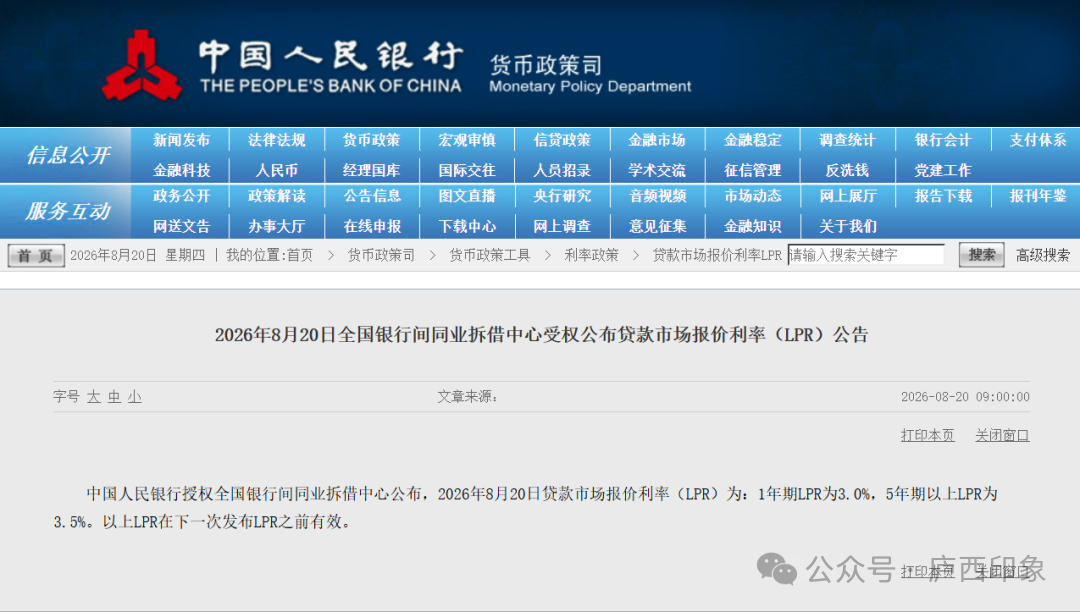
Task: Open 公告信息 navigation item
Action: coord(372,196)
